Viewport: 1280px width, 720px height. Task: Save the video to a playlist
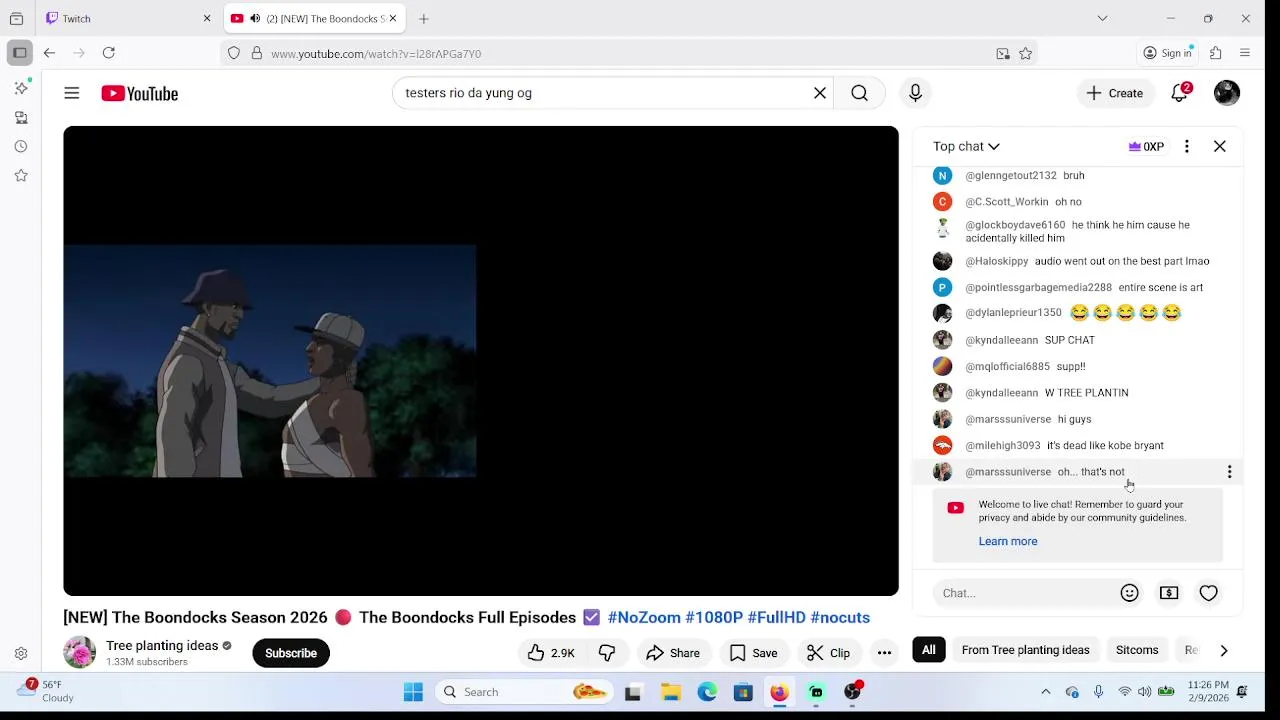tap(754, 653)
